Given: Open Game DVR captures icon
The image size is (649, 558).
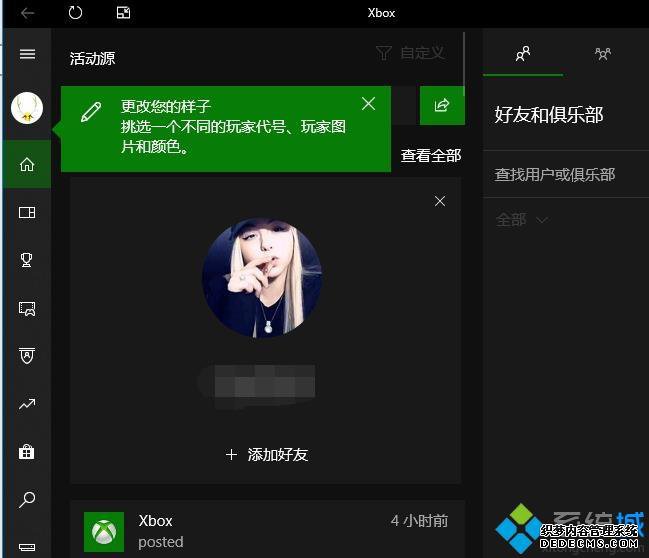Looking at the screenshot, I should coord(27,308).
